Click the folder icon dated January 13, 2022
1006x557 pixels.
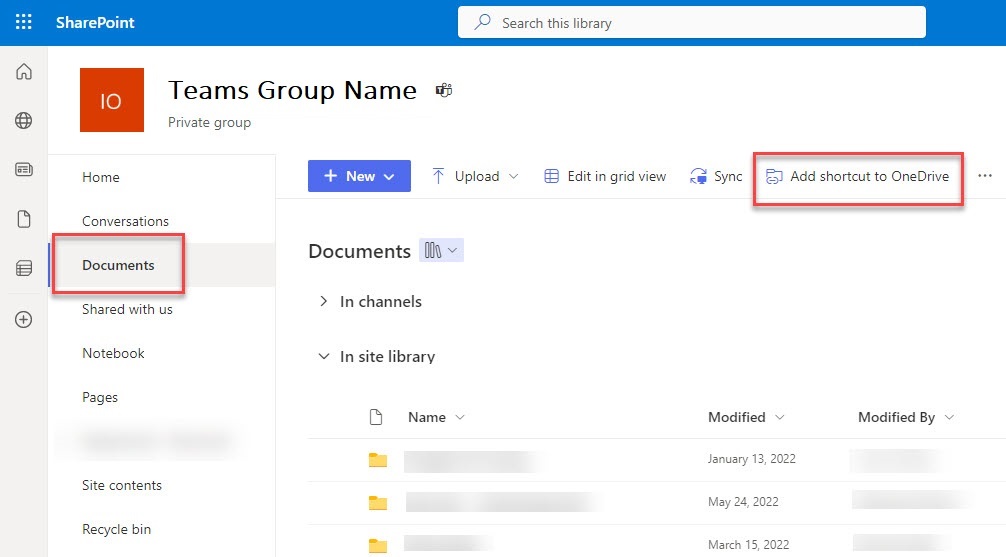[x=378, y=459]
